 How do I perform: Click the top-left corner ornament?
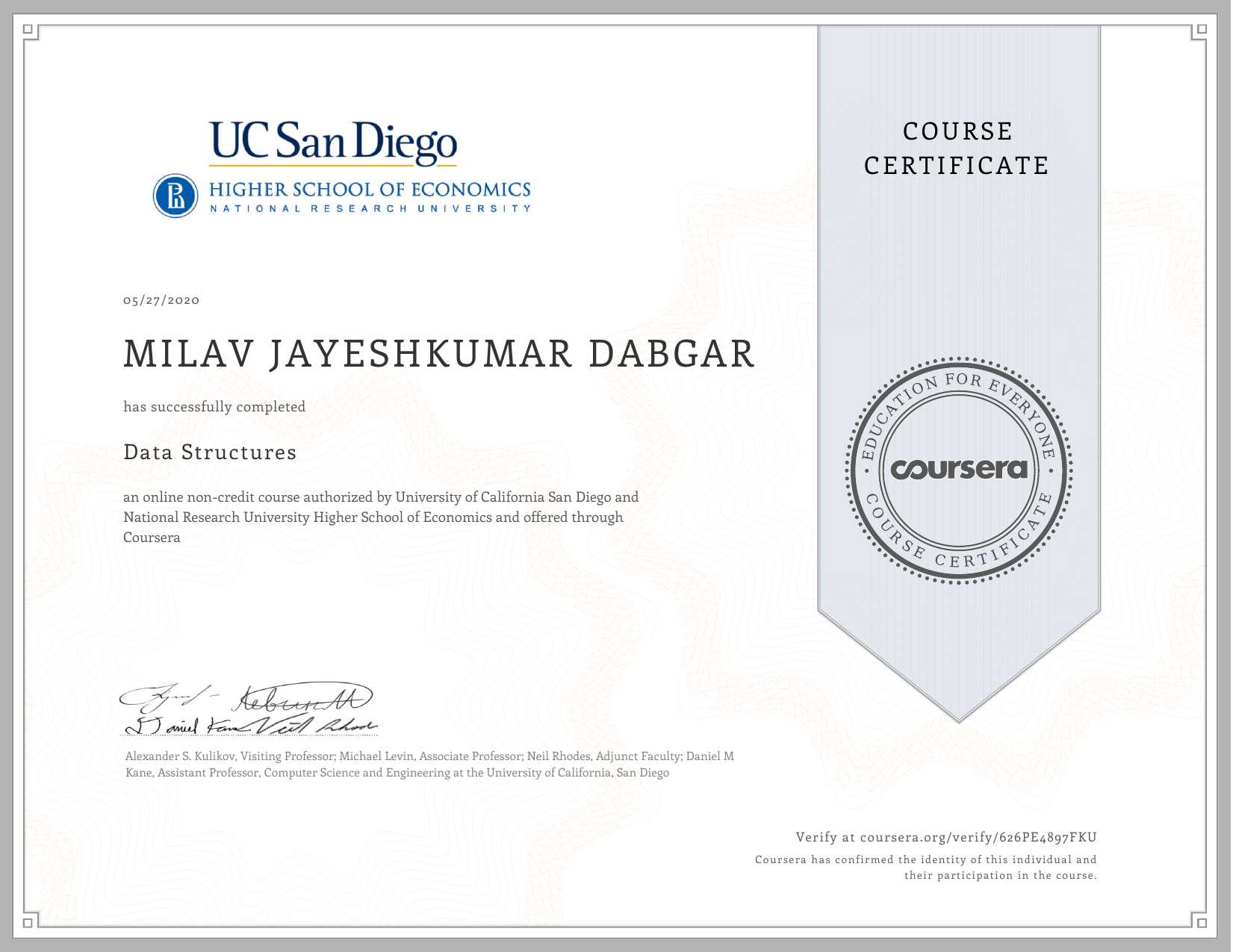(29, 31)
